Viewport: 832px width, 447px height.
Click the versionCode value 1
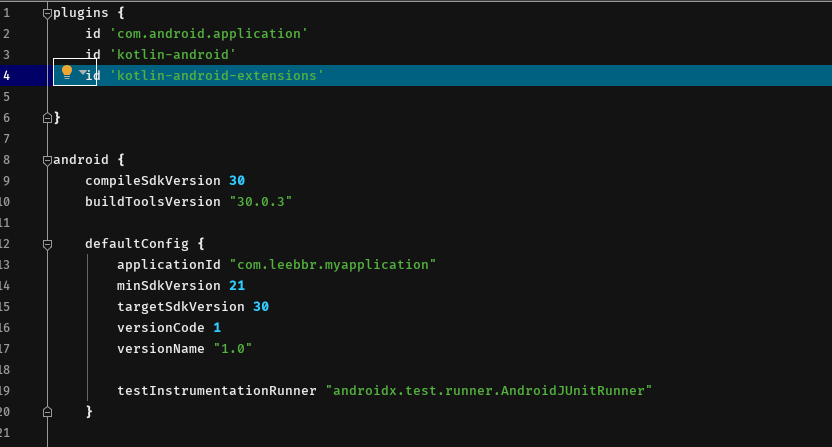point(216,328)
